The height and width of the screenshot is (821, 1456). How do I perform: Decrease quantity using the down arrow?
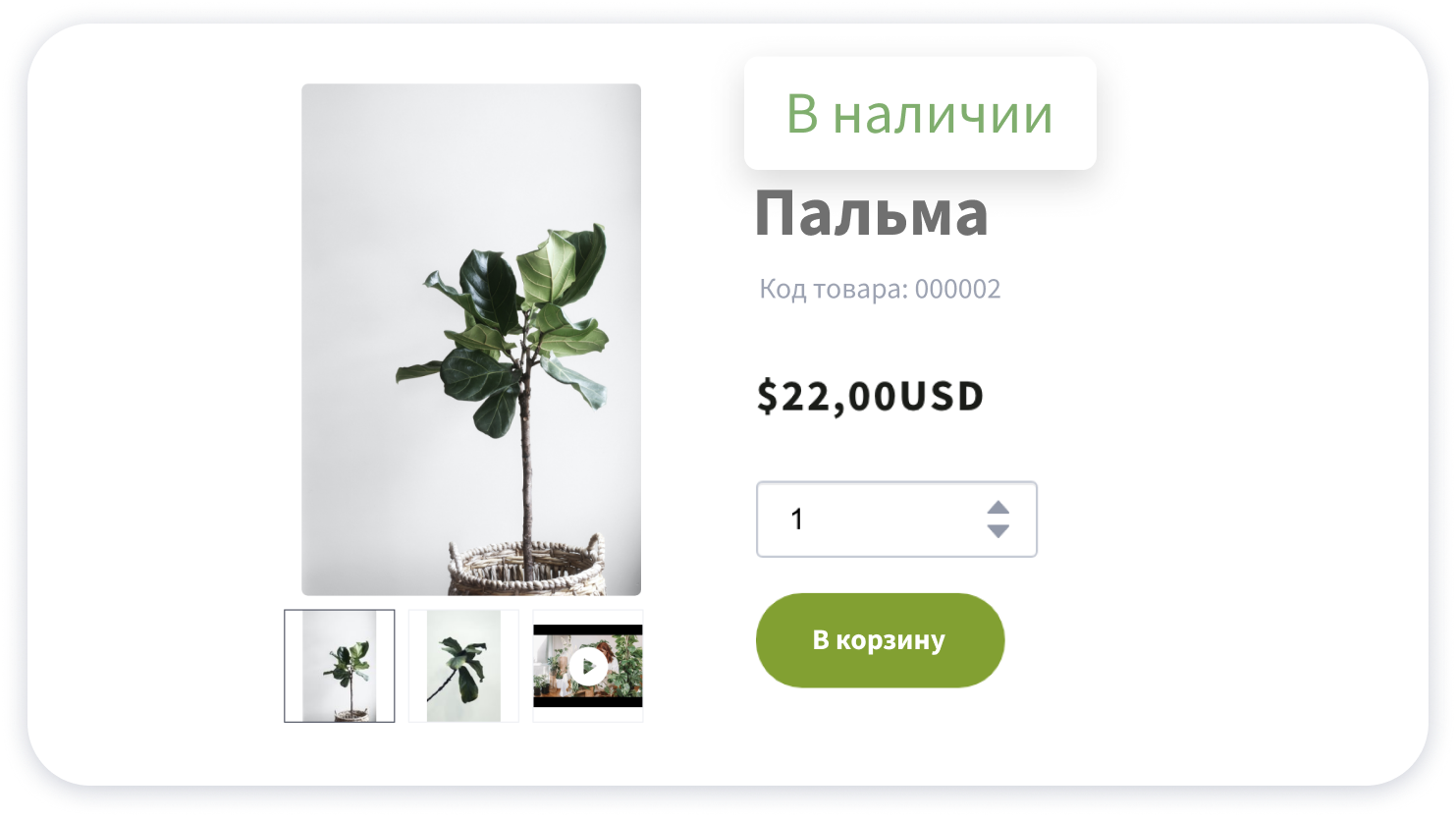998,531
